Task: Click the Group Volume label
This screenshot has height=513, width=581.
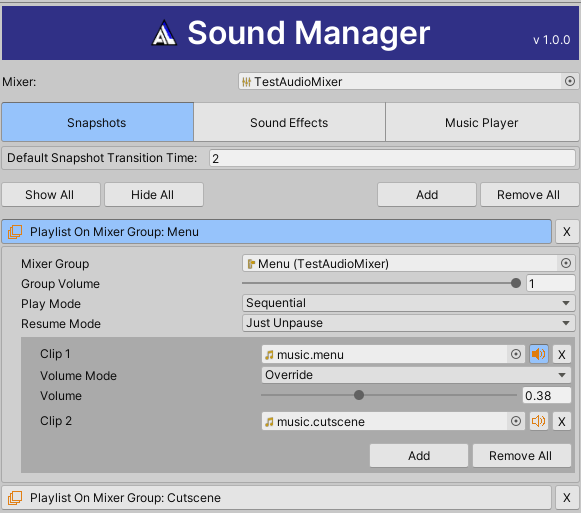Action: tap(60, 284)
